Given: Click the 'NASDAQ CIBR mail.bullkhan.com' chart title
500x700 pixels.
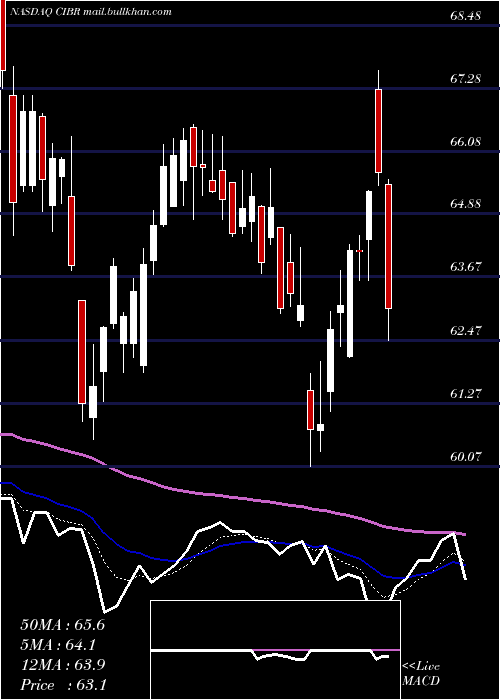Looking at the screenshot, I should [x=90, y=12].
